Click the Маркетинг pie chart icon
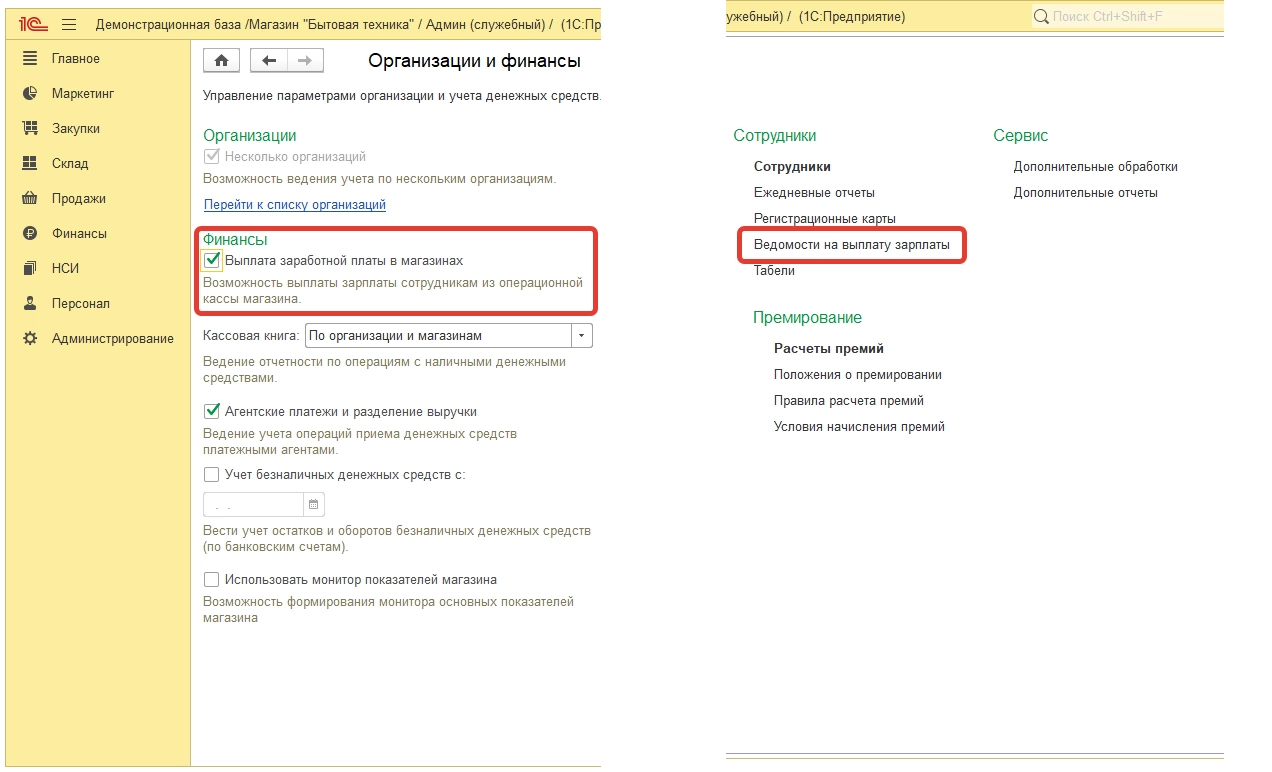Viewport: 1272px width, 772px height. (30, 94)
